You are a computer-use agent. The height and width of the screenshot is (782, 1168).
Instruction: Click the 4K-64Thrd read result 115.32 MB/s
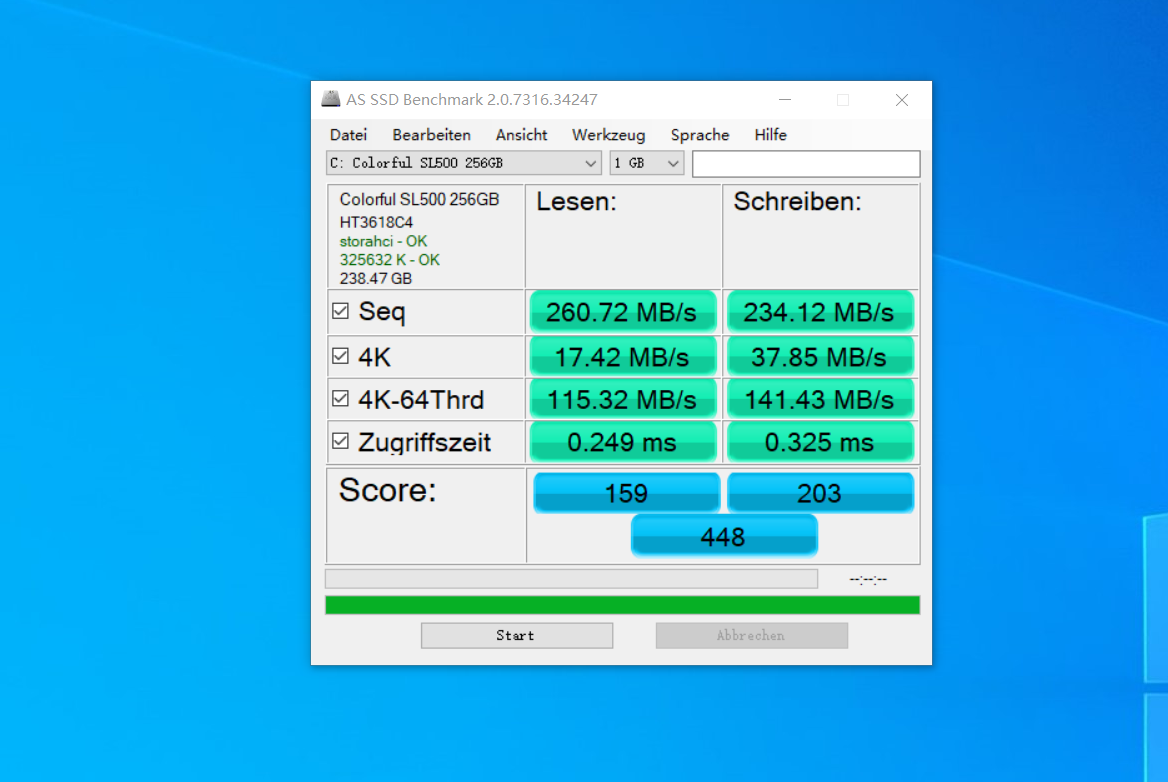click(623, 400)
